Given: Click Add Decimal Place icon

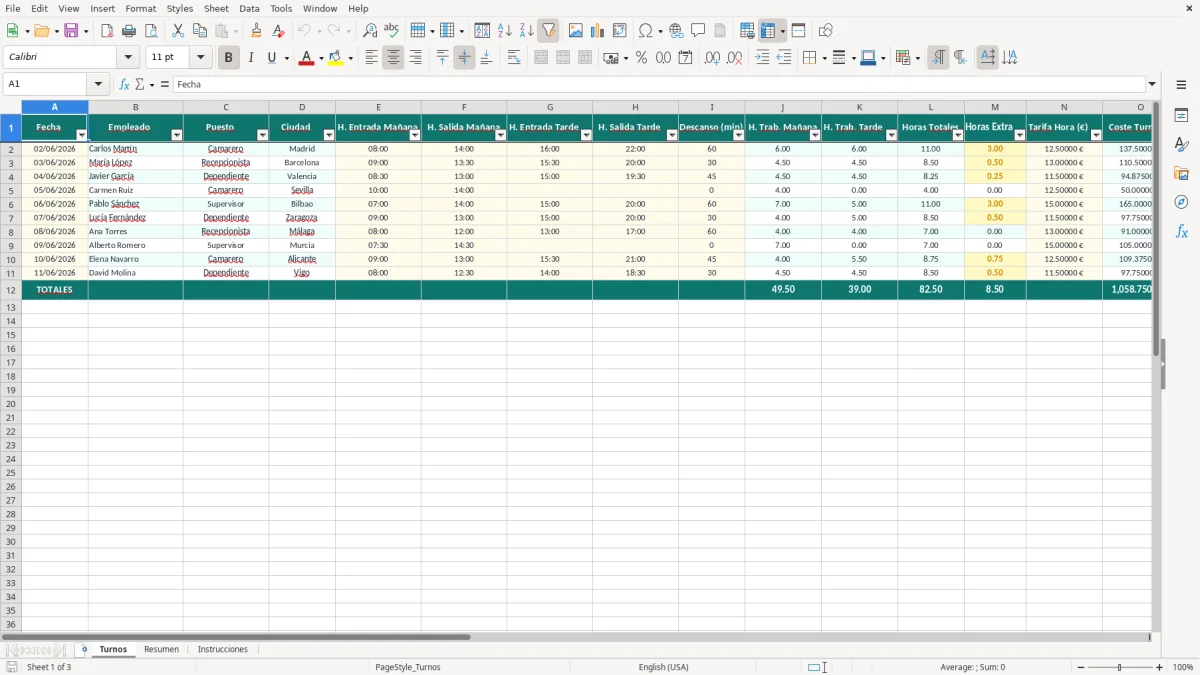Looking at the screenshot, I should point(712,58).
